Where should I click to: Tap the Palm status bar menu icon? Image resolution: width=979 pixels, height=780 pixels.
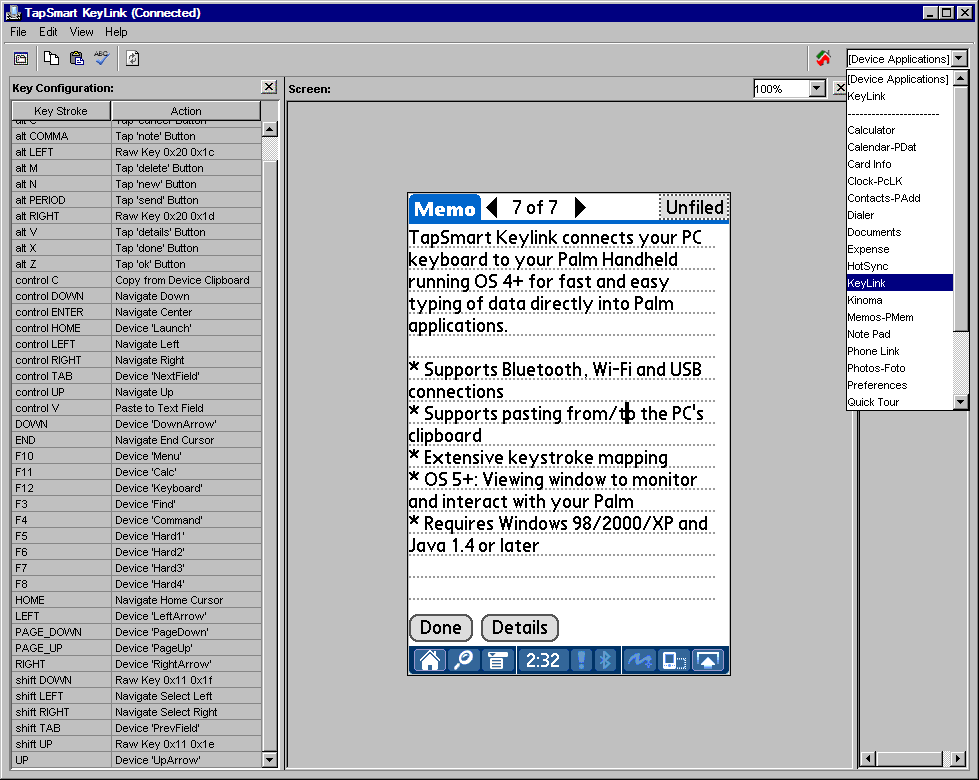[x=497, y=660]
